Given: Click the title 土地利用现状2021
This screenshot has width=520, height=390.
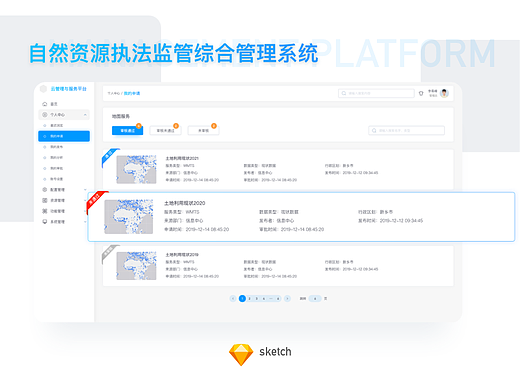Looking at the screenshot, I should 182,158.
